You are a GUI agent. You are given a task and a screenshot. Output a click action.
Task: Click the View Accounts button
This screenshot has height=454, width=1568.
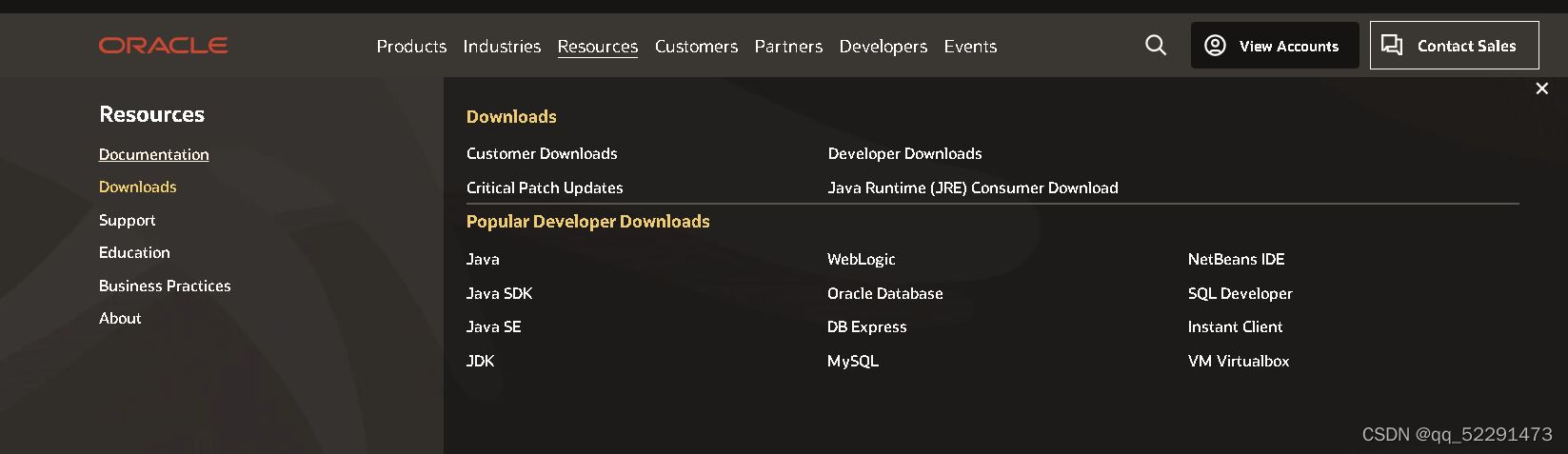[1275, 46]
